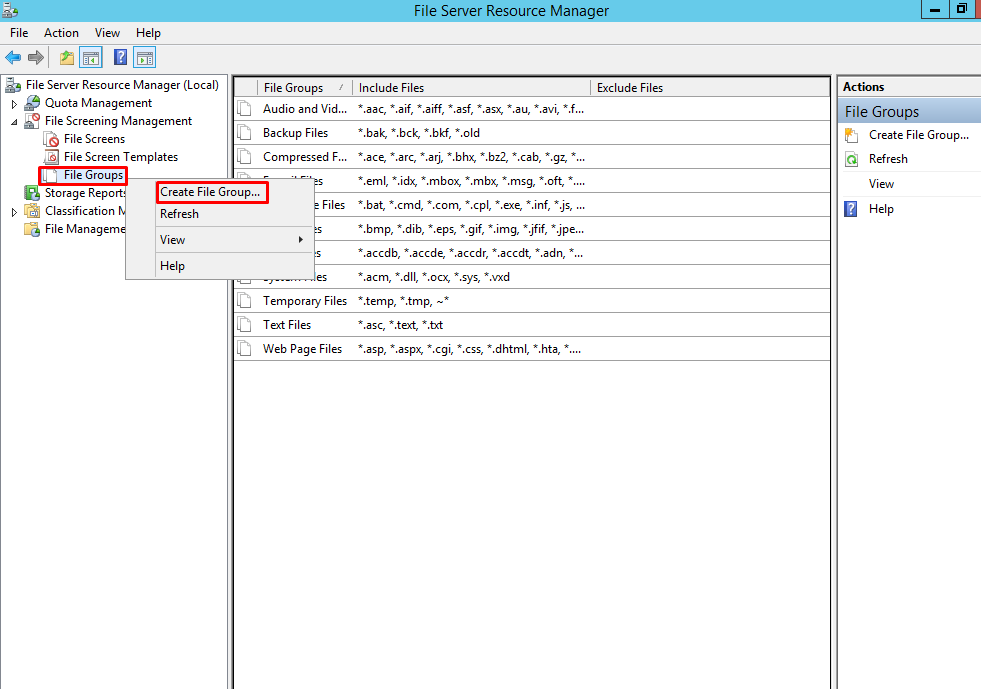Click the Back arrow toolbar icon
Screen dimensions: 981x690
[13, 58]
